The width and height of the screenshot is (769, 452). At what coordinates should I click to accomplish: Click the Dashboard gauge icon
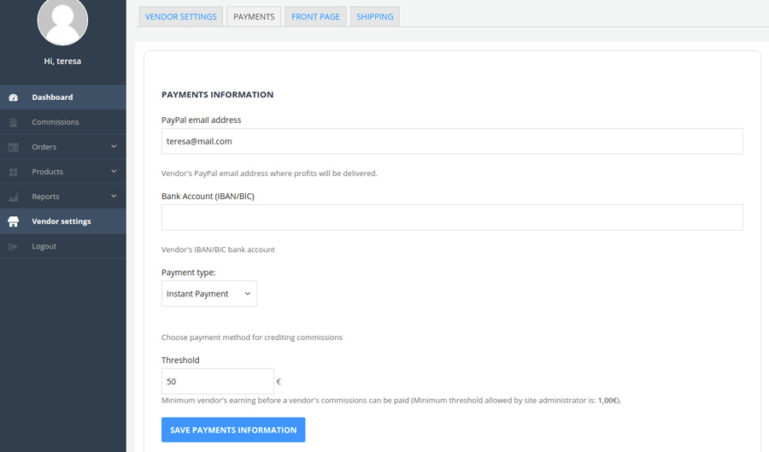[13, 98]
